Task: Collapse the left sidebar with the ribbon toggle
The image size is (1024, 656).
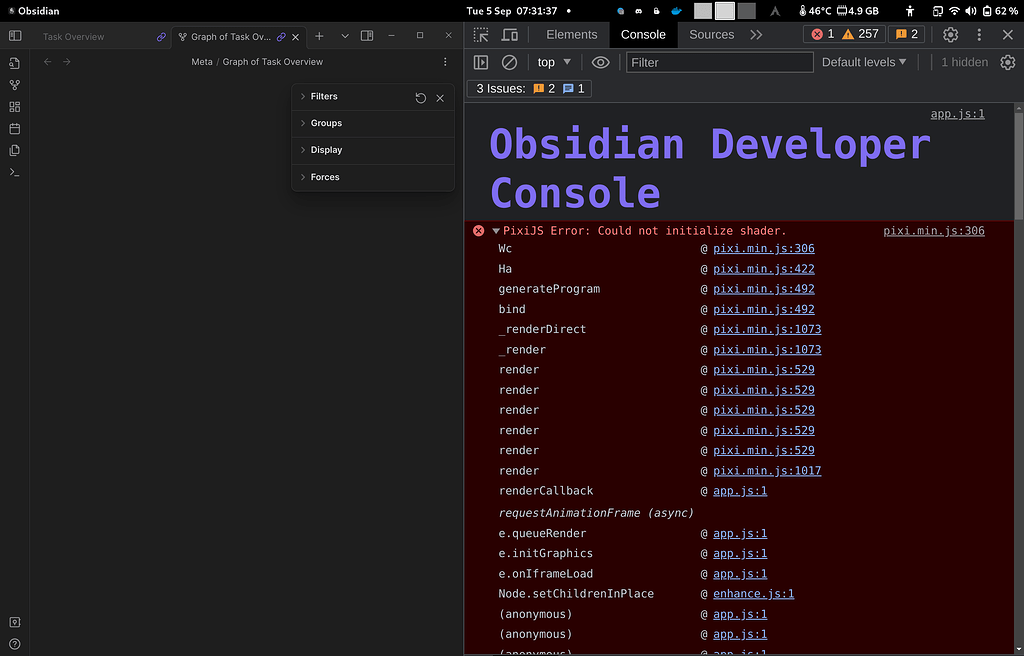Action: 14,35
